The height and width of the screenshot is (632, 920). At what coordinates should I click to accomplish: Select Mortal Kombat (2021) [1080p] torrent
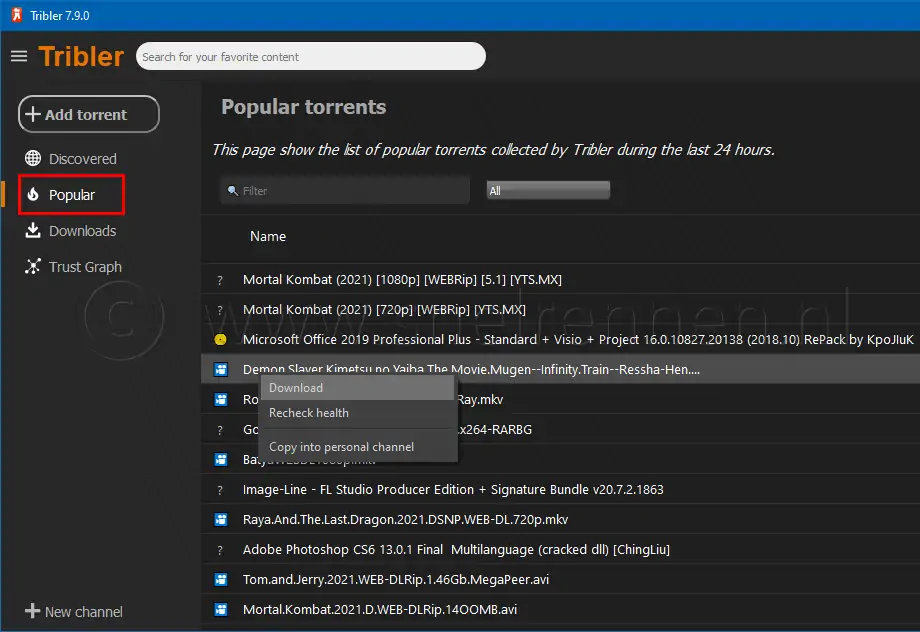point(402,279)
